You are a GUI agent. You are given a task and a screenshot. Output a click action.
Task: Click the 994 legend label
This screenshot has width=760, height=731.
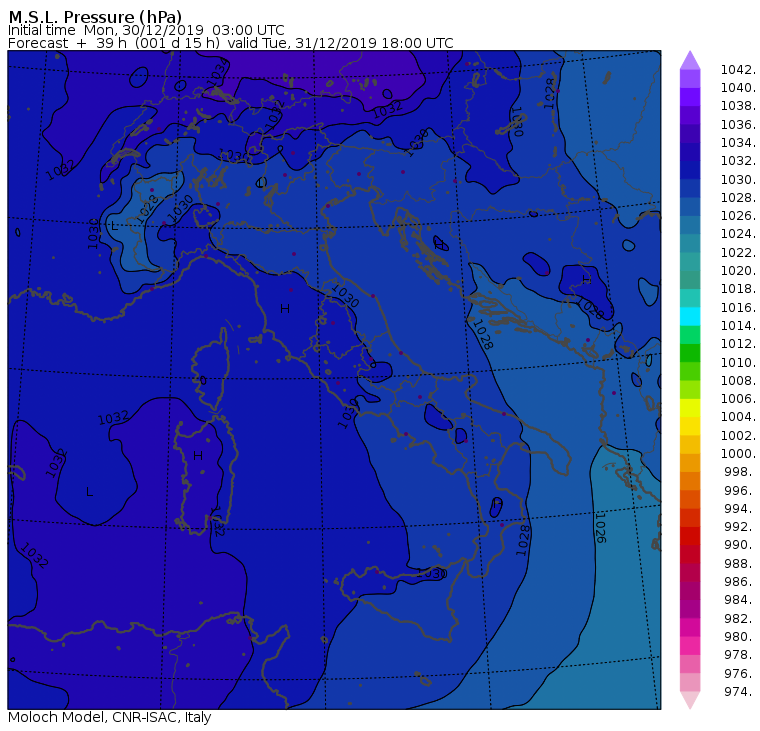tap(740, 509)
